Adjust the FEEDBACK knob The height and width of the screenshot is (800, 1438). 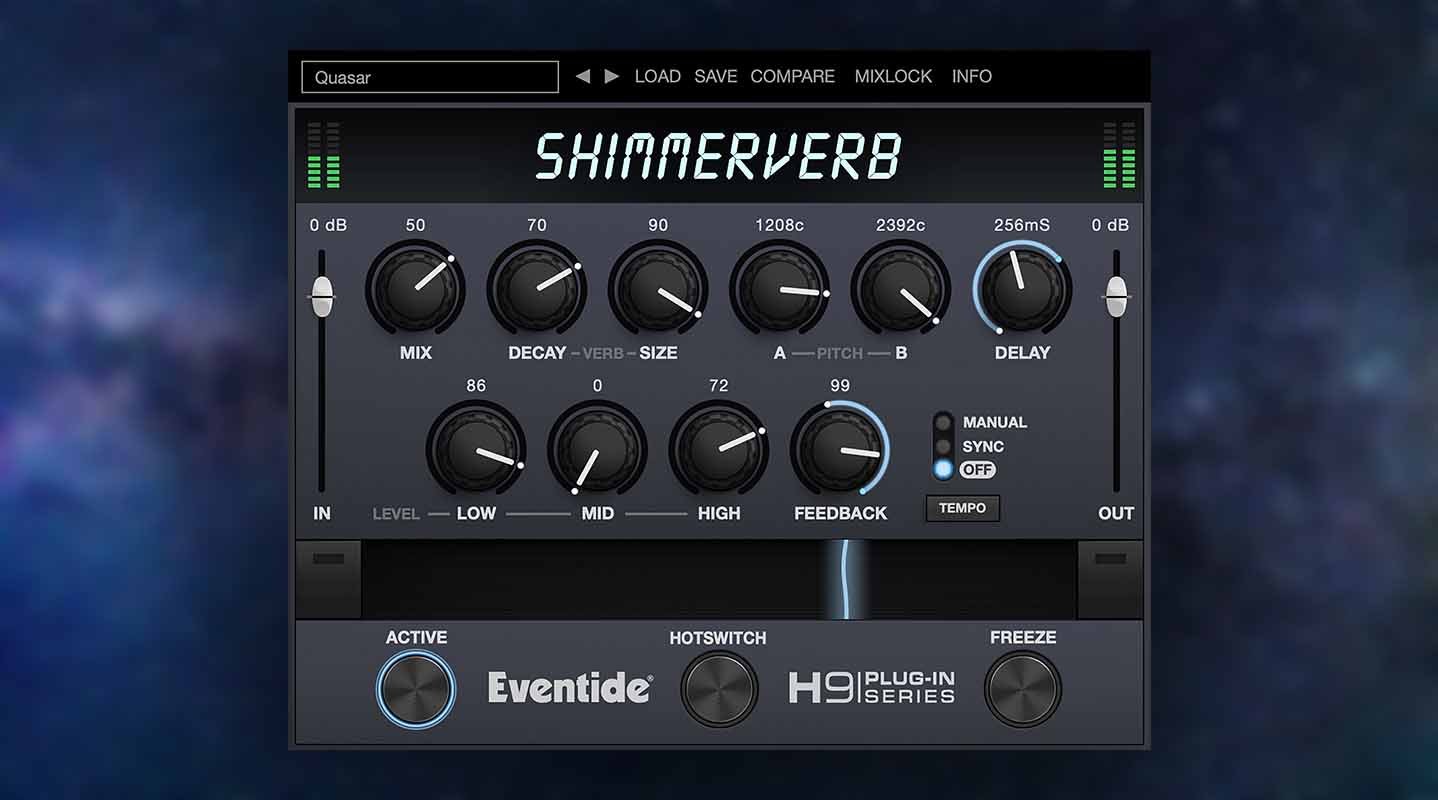[839, 450]
